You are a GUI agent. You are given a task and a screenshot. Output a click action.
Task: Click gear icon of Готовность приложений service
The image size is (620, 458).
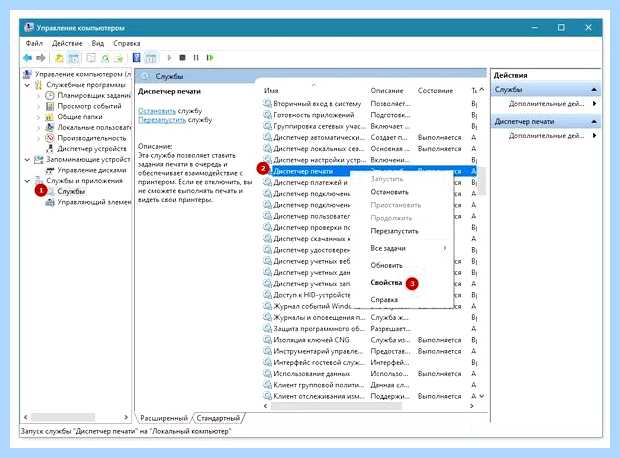268,115
